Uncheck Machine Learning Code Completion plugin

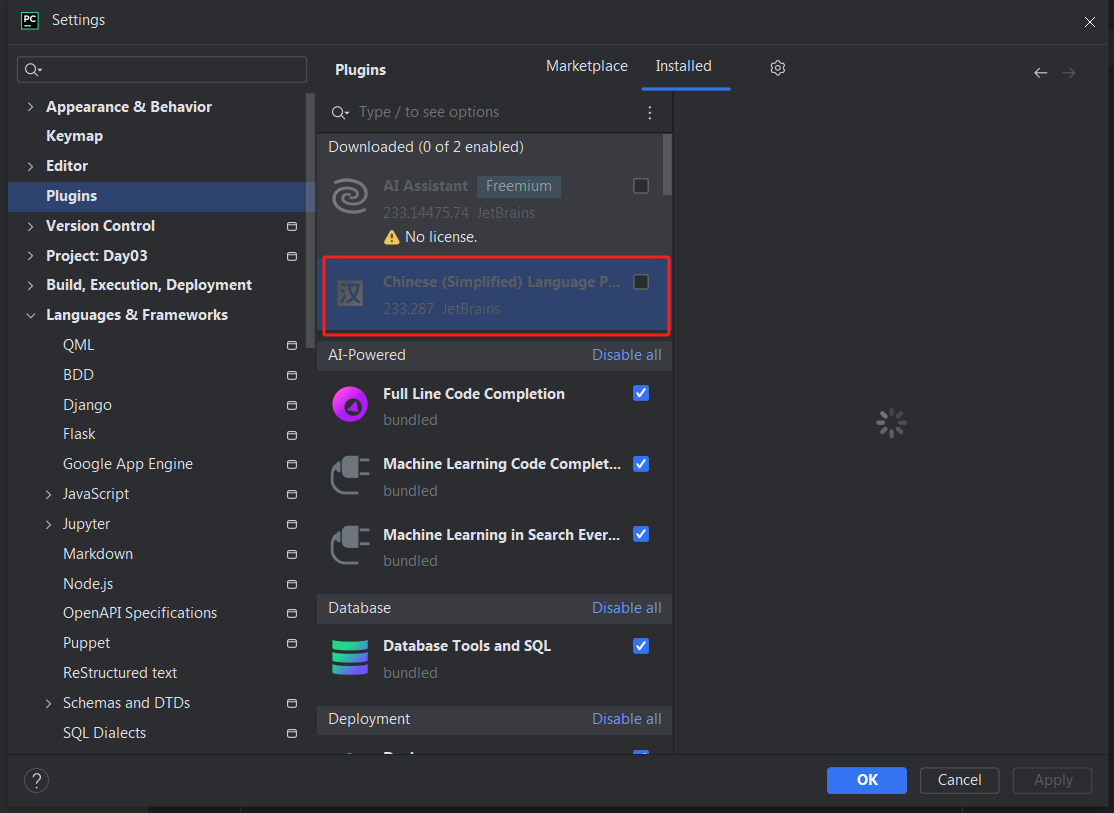[641, 464]
